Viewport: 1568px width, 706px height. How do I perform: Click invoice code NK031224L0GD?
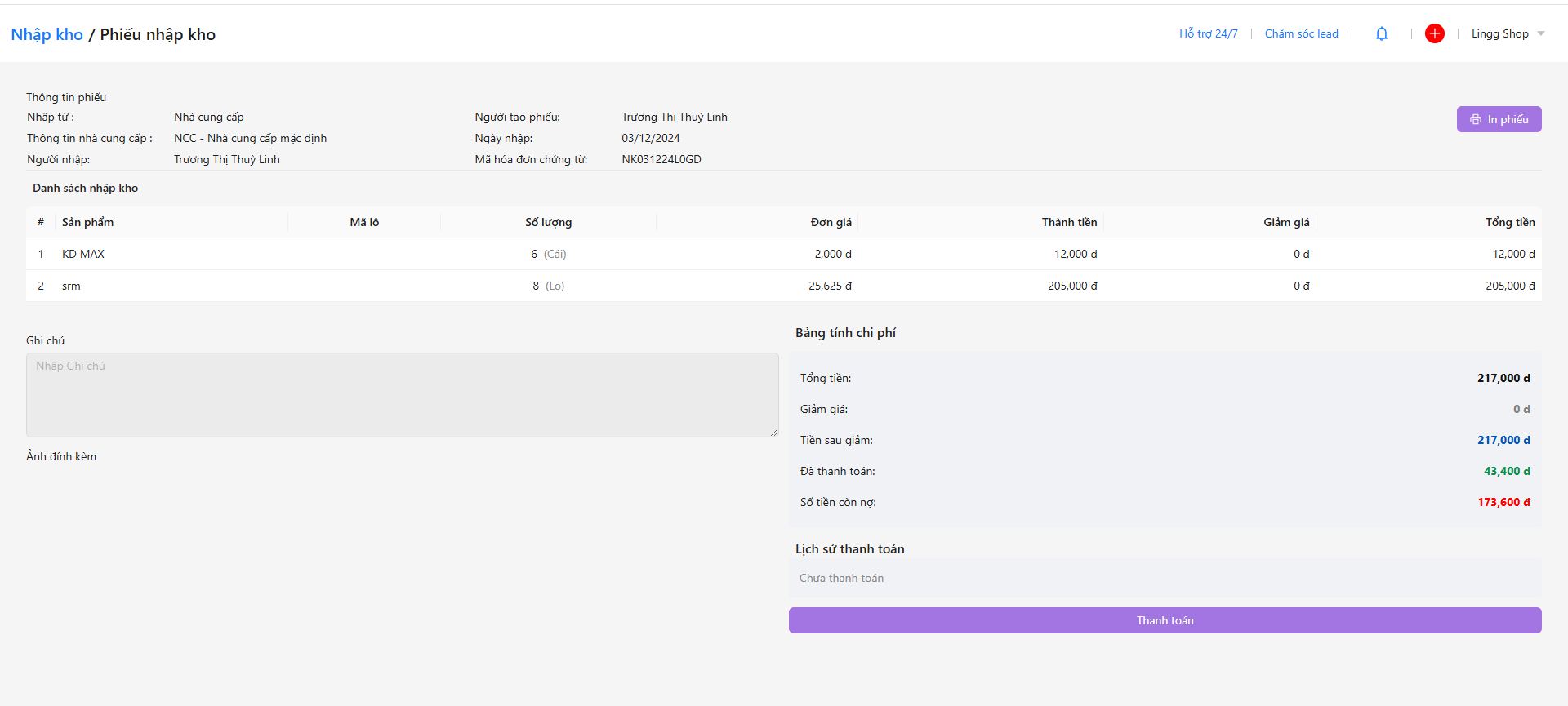tap(661, 159)
